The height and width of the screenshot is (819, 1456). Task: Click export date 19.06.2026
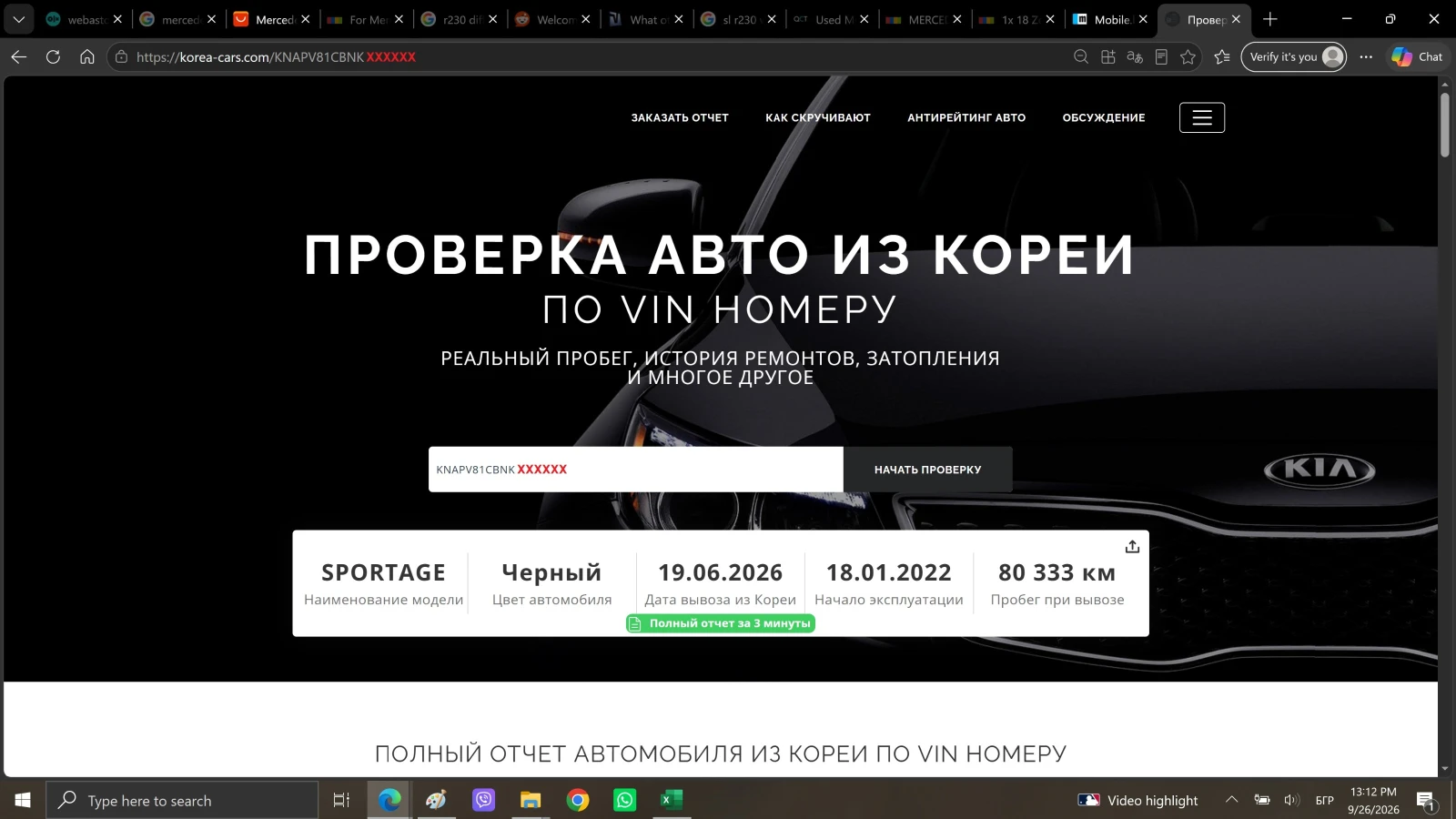pos(720,572)
